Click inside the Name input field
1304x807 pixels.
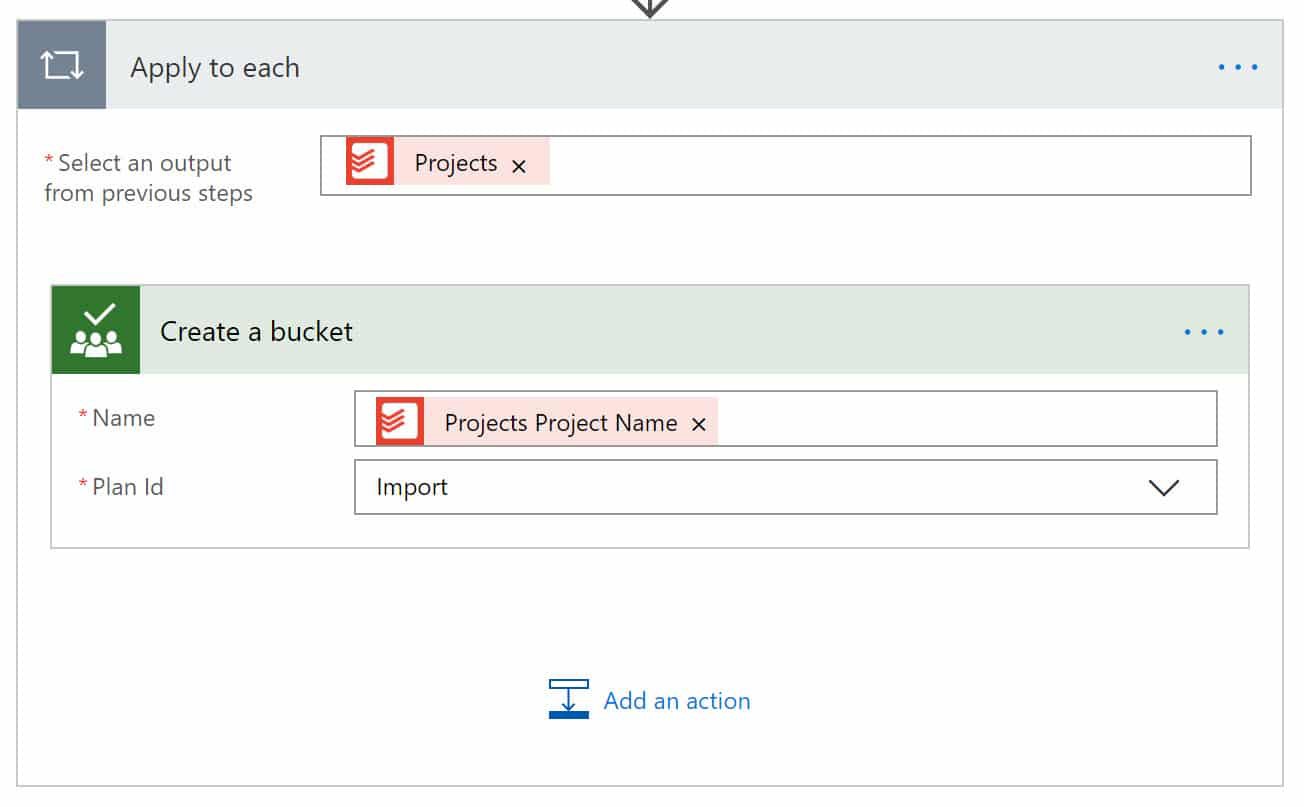click(965, 420)
